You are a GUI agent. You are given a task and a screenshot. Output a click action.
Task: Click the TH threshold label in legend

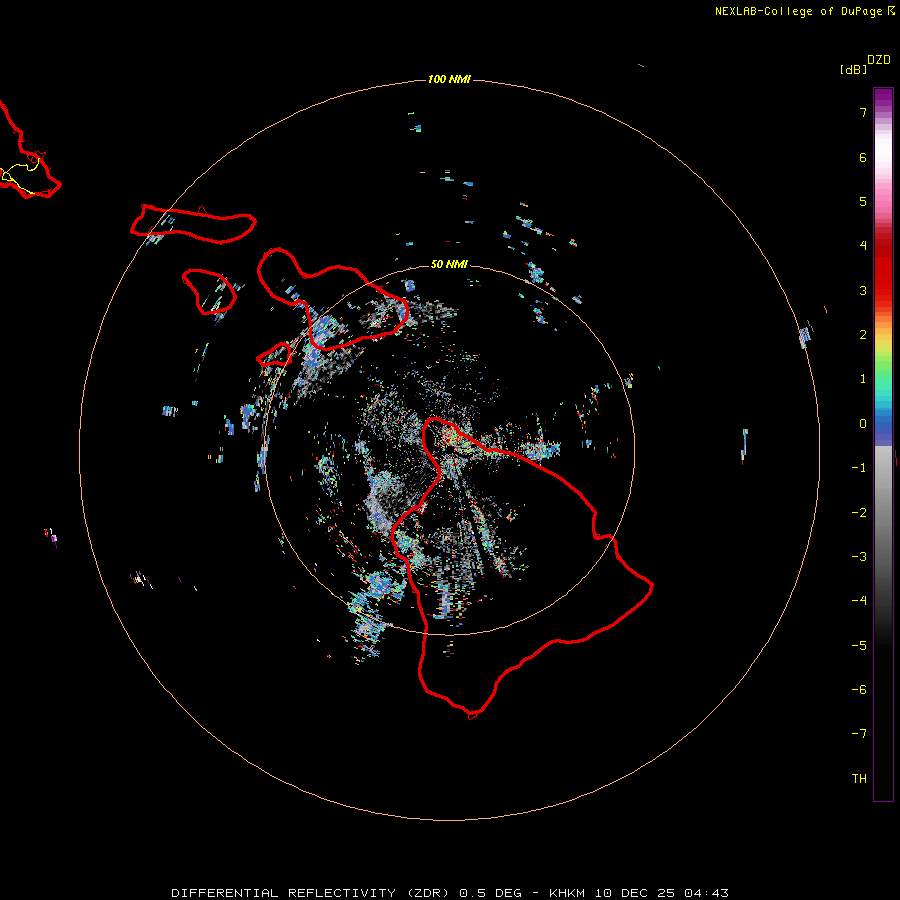[859, 779]
